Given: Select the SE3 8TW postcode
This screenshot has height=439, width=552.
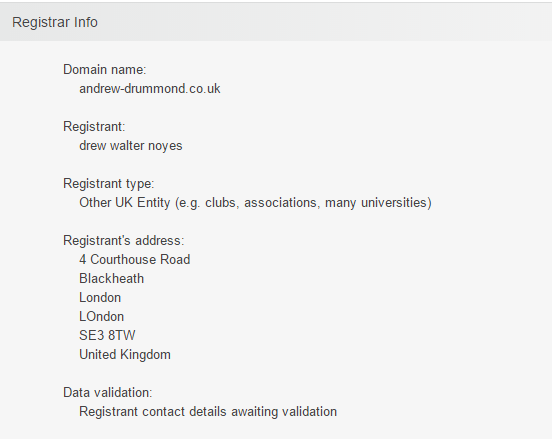Looking at the screenshot, I should coord(107,336).
